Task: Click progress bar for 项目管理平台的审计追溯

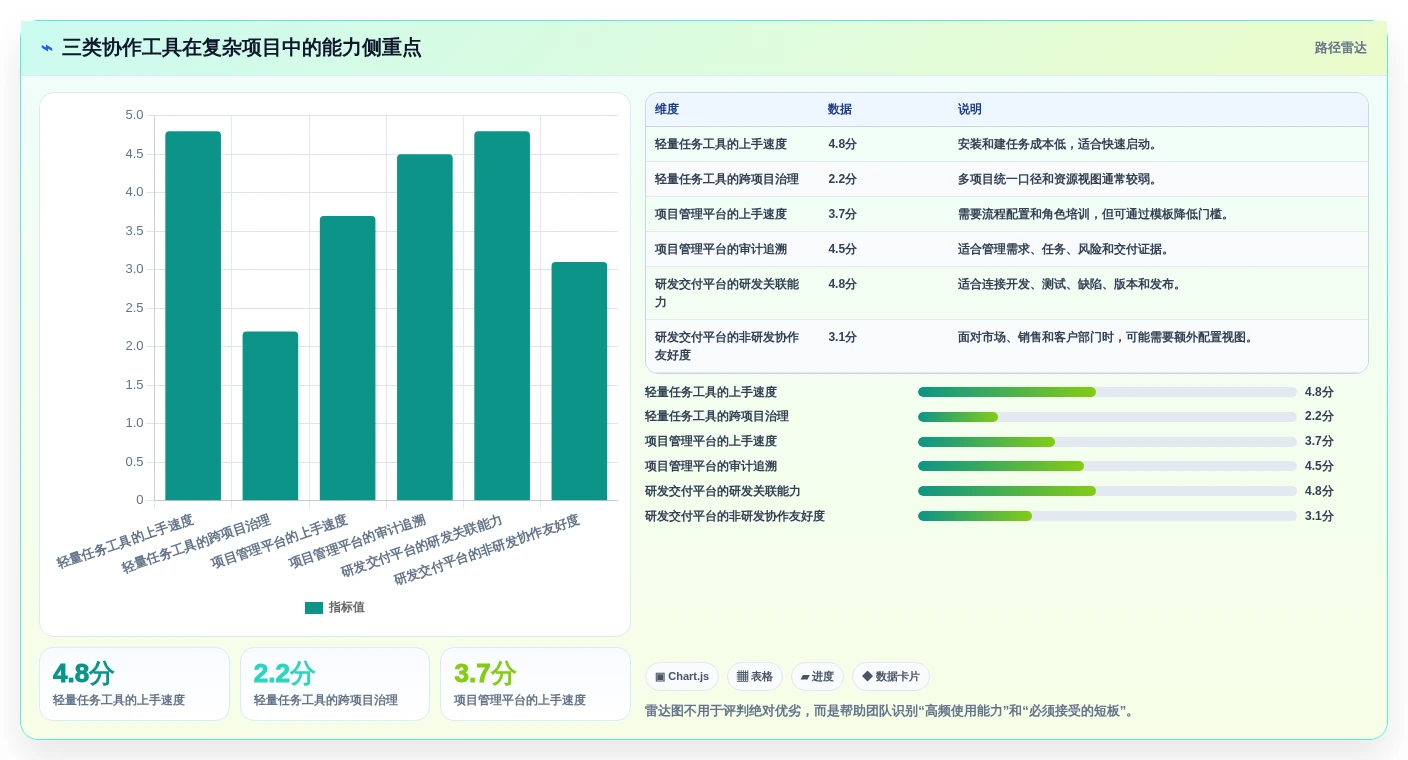Action: tap(1107, 466)
